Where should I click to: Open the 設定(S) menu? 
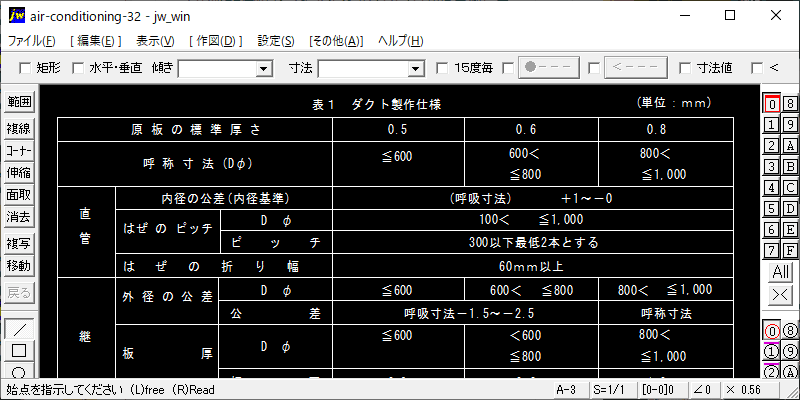coord(275,41)
